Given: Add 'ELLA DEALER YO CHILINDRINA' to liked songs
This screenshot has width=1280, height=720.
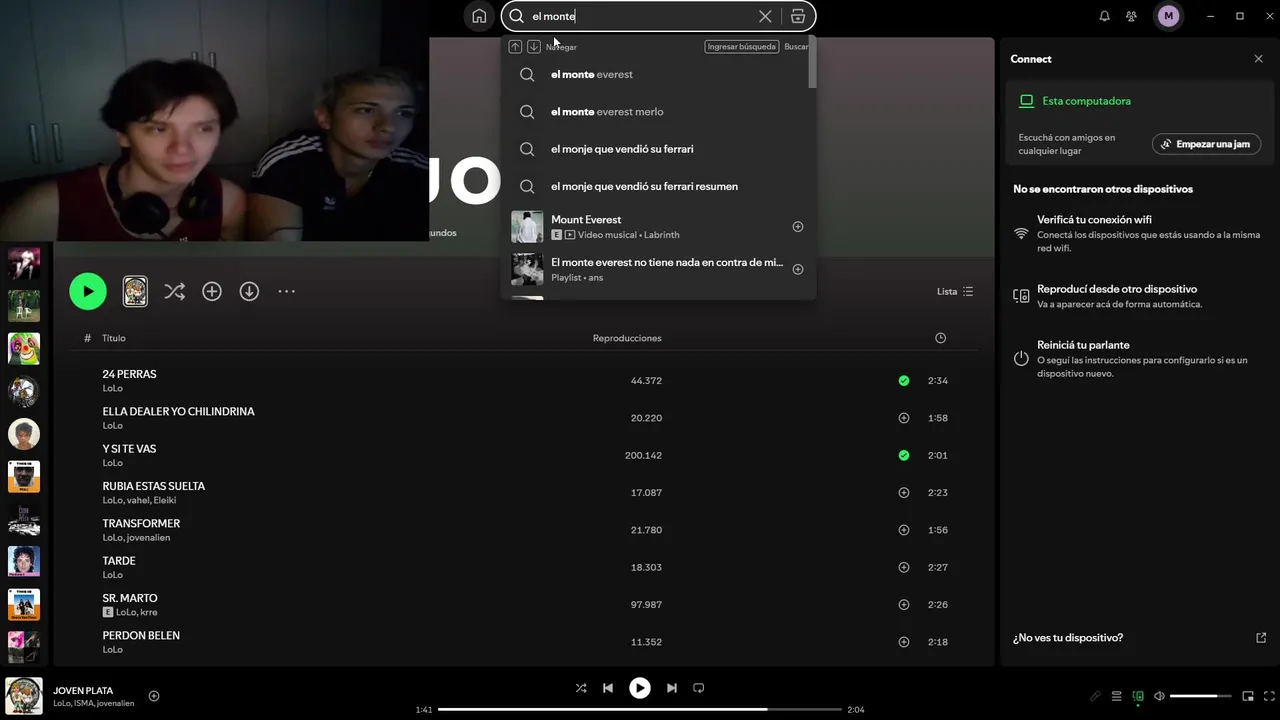Looking at the screenshot, I should click(904, 418).
